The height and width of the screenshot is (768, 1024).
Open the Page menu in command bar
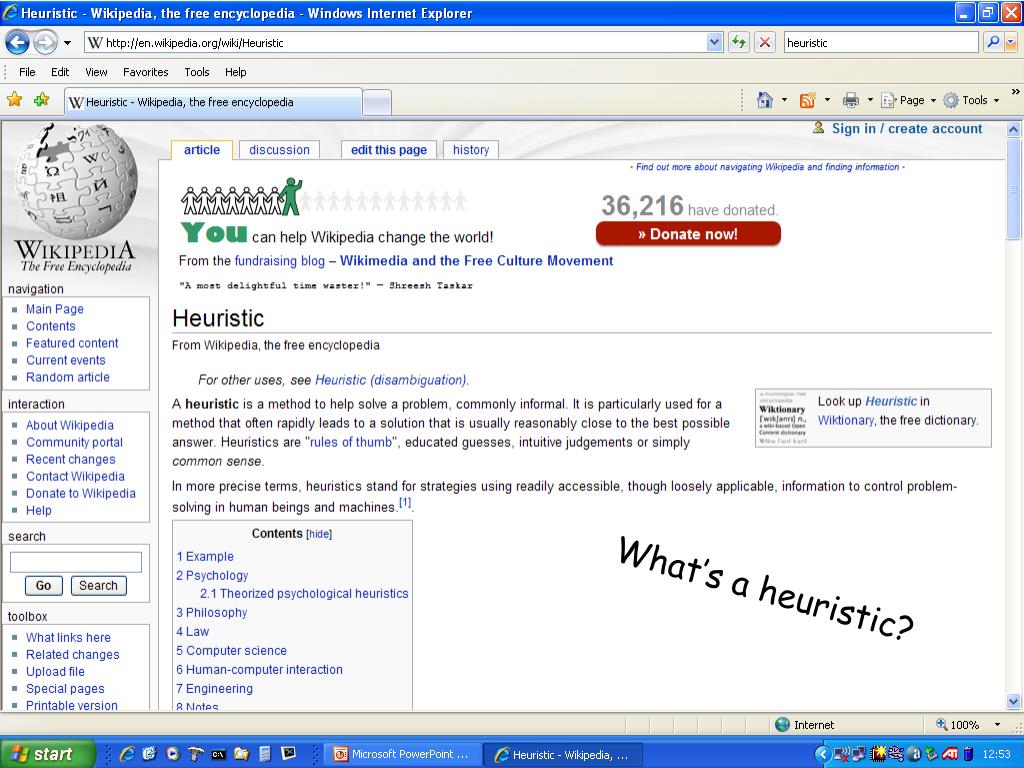coord(908,100)
